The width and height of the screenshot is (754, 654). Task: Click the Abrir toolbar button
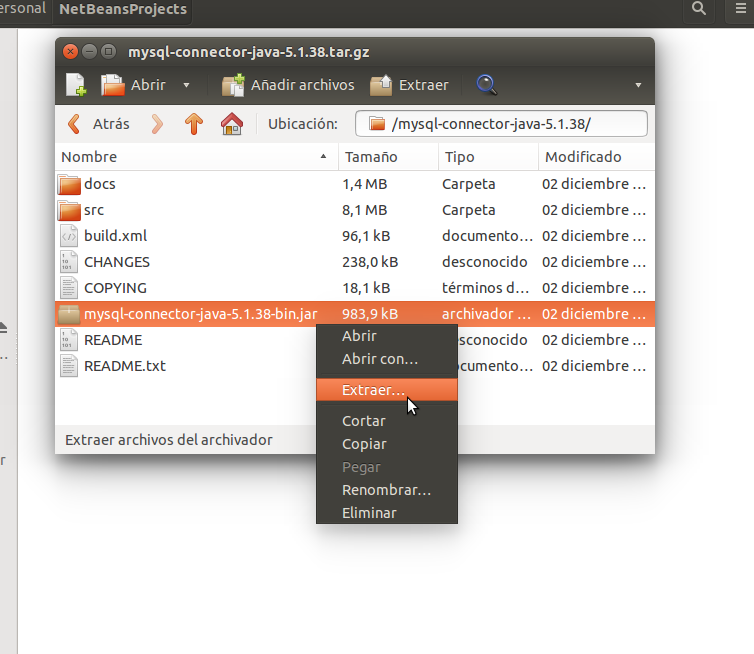pos(133,85)
